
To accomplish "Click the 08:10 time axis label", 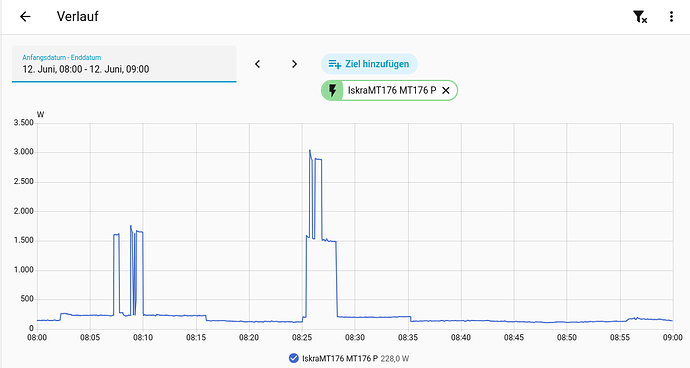I will click(143, 338).
